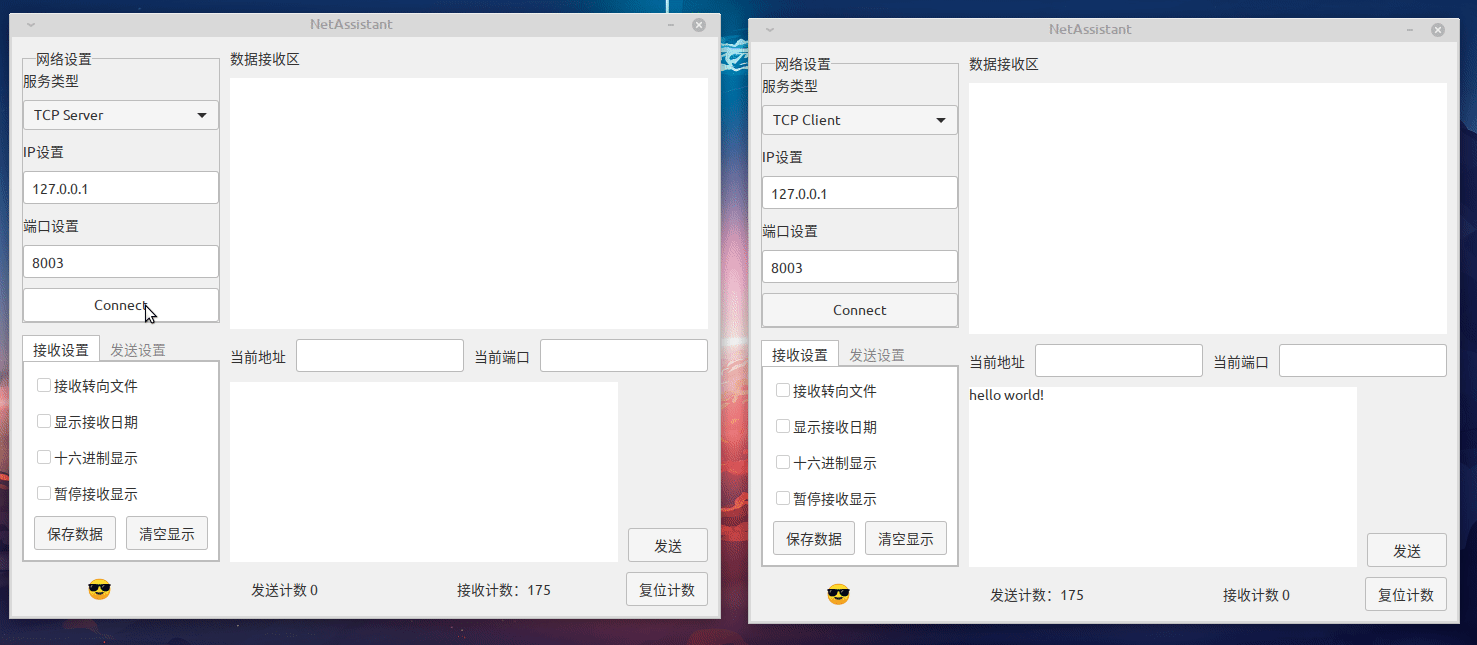1477x645 pixels.
Task: Switch to 发送设置 tab in the left window
Action: point(139,349)
